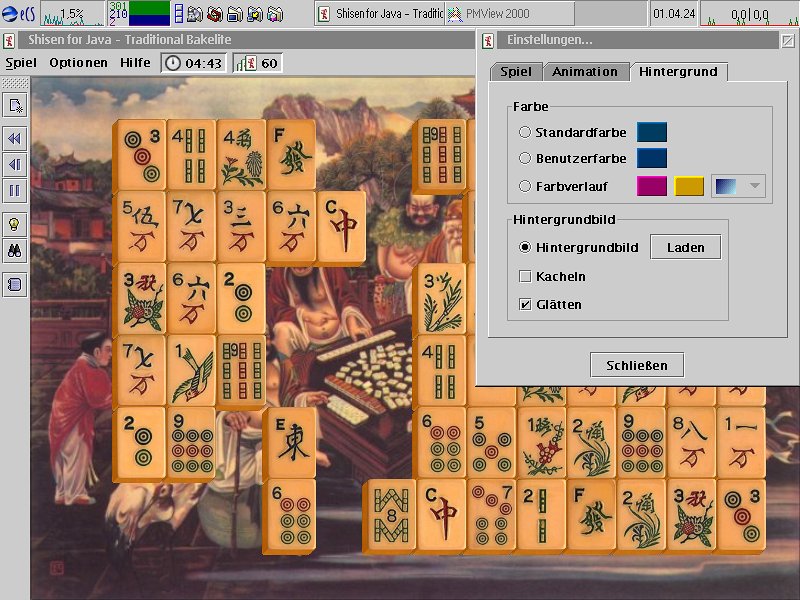Switch to PMView 2000 taskbar button
The width and height of the screenshot is (800, 600).
point(510,14)
